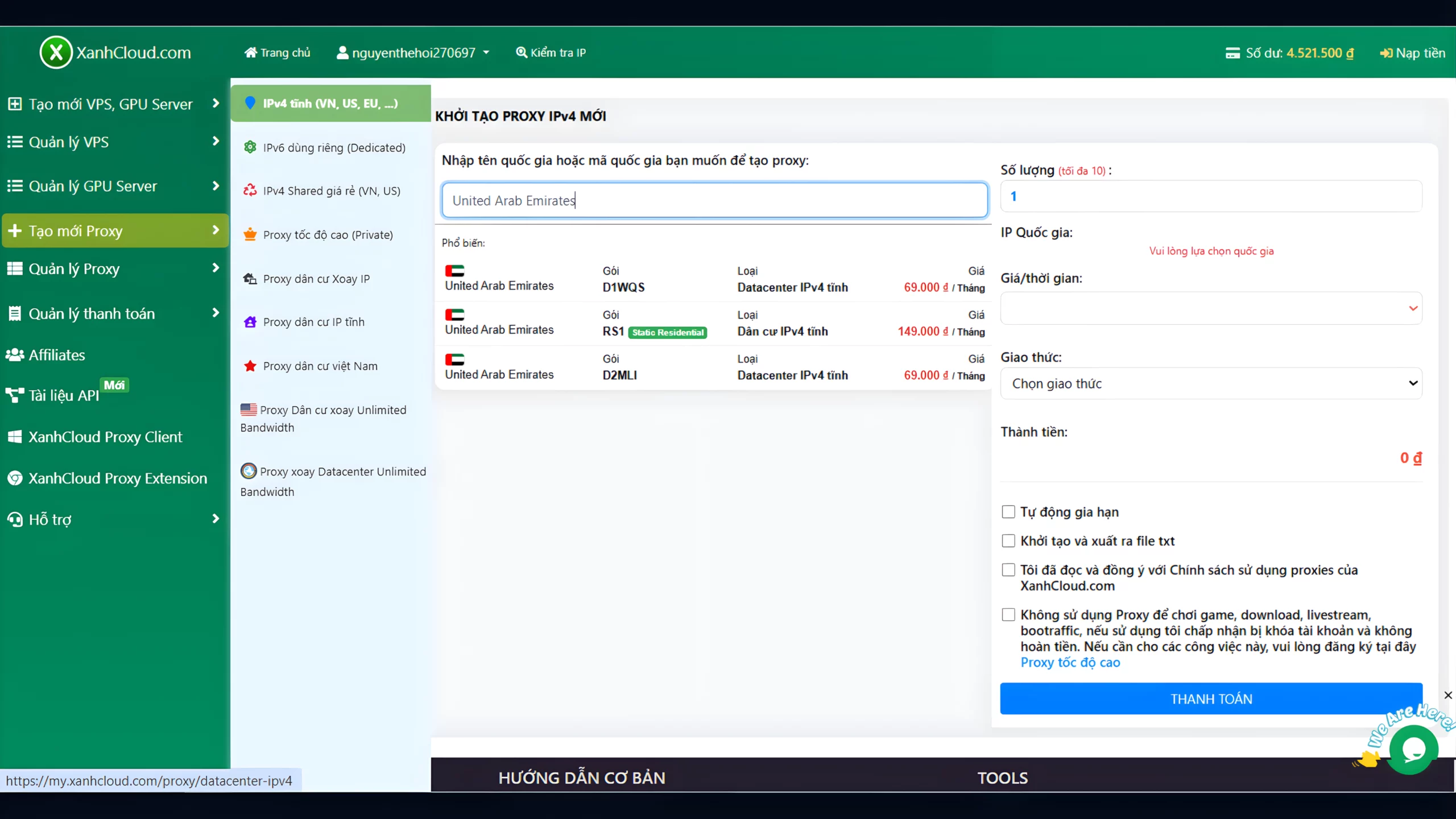Select IPv6 dùng riêng (Dedicated) item
This screenshot has width=1456, height=819.
(x=334, y=147)
